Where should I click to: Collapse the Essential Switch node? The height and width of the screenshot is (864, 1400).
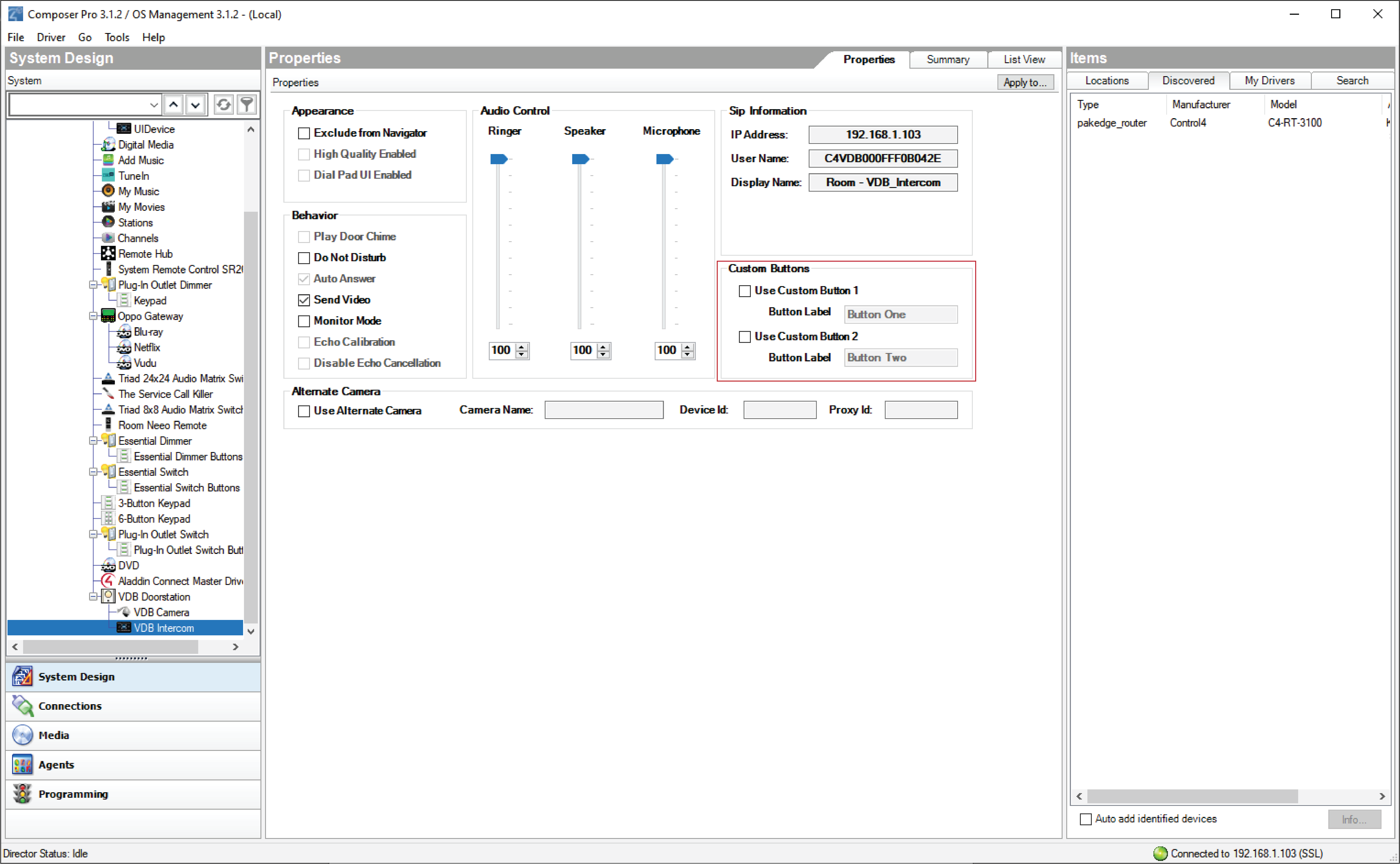(x=93, y=472)
